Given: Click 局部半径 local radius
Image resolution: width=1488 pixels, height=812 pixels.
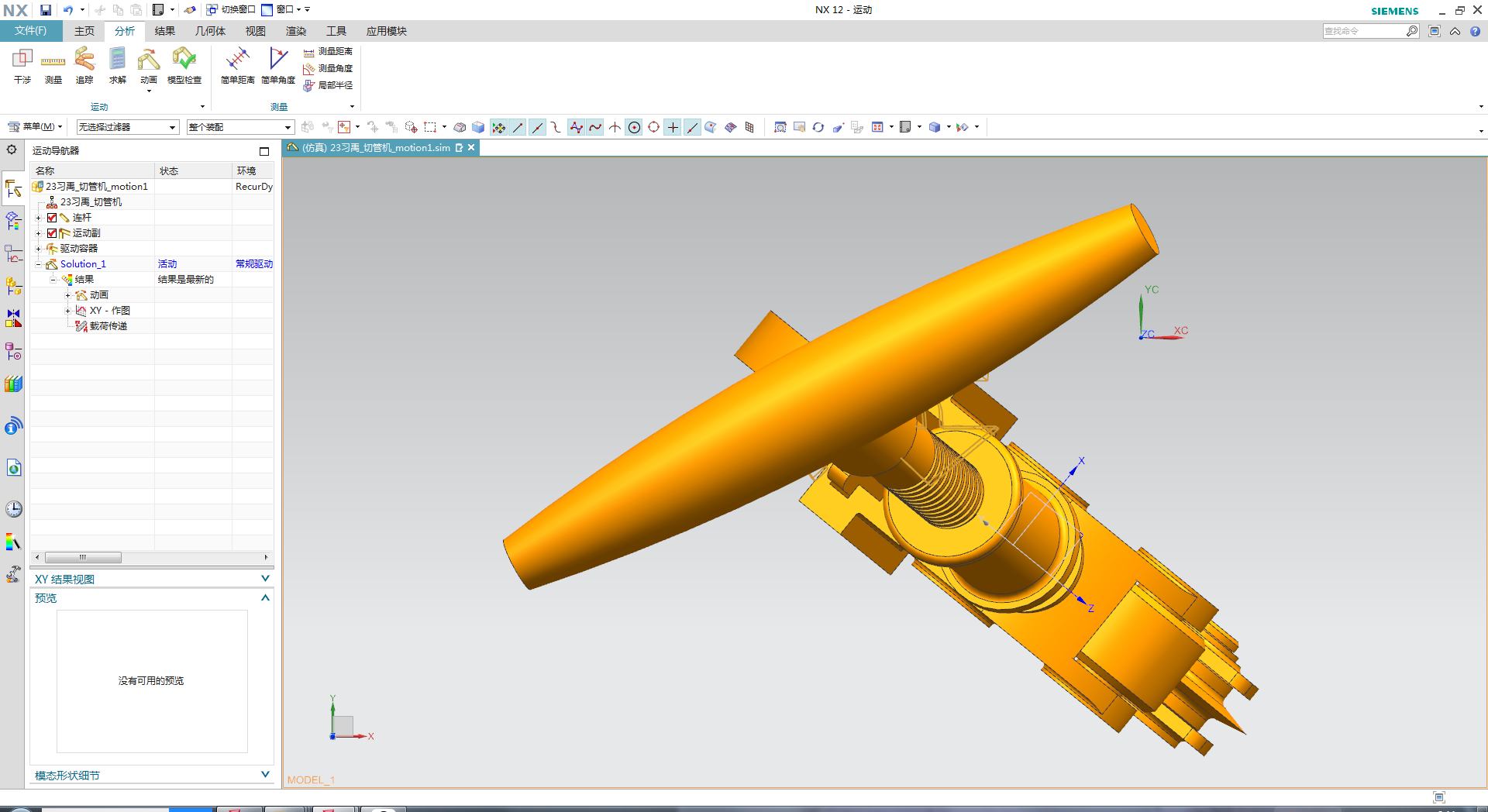Looking at the screenshot, I should 328,85.
